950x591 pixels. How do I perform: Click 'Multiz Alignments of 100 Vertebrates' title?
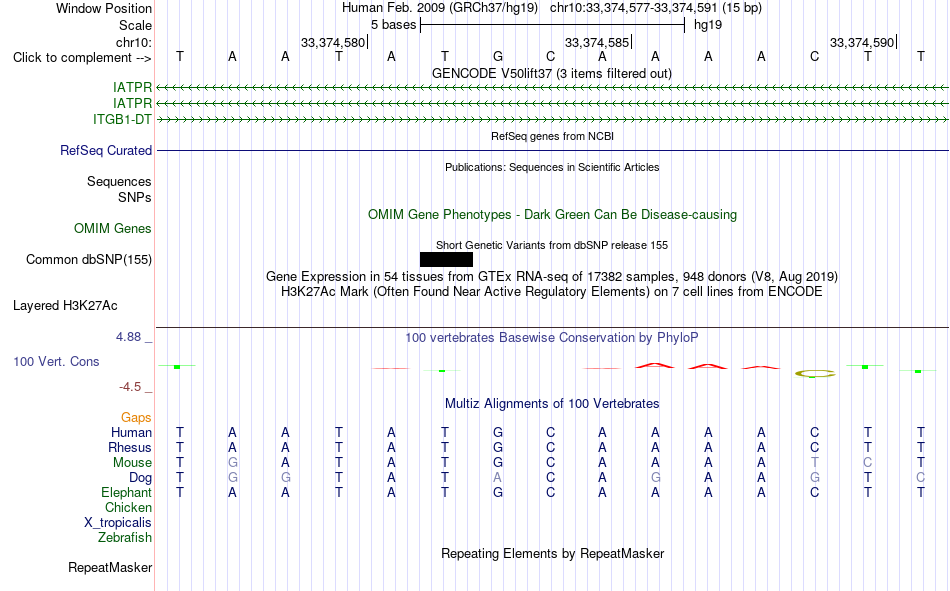(x=552, y=404)
